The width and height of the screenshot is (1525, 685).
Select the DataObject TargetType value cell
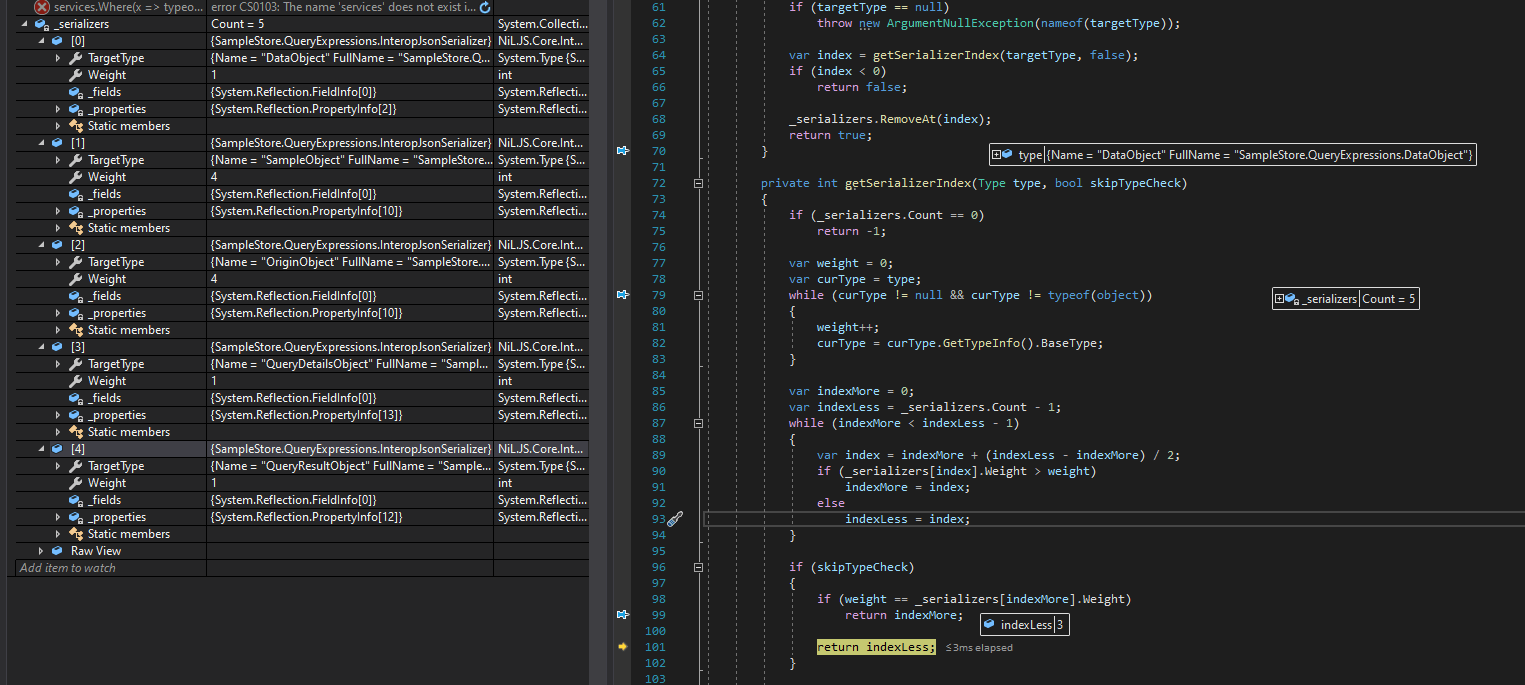click(350, 58)
